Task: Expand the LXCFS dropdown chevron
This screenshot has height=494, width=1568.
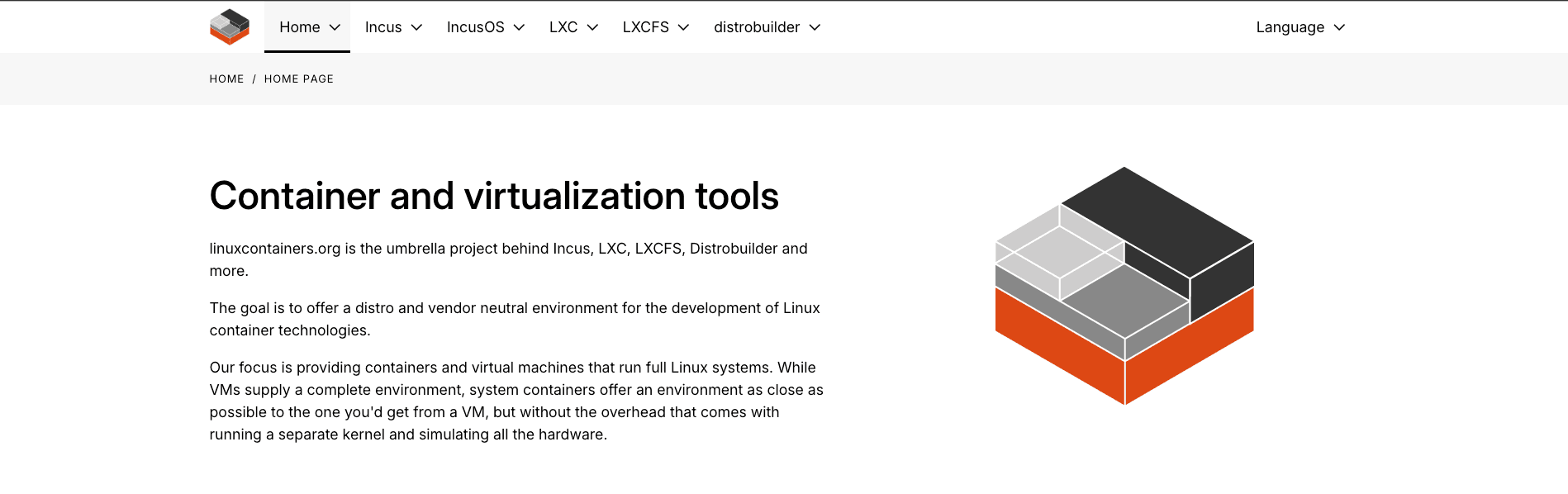Action: pyautogui.click(x=683, y=27)
